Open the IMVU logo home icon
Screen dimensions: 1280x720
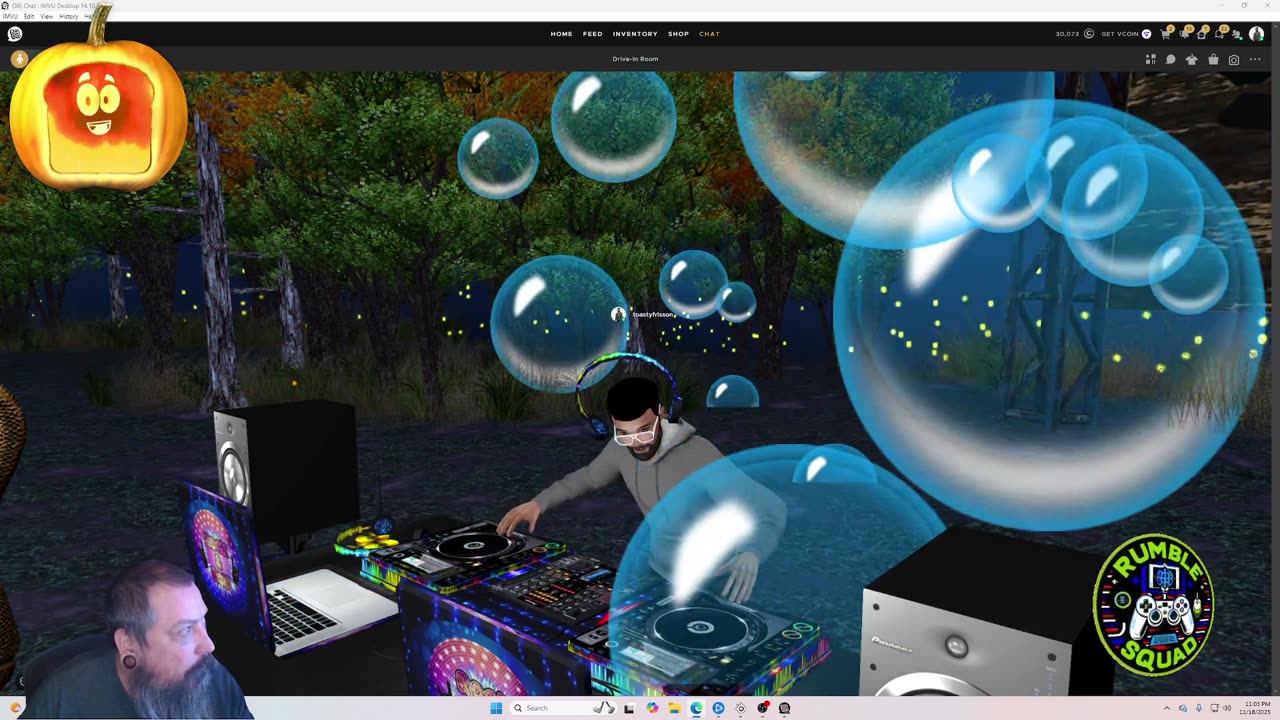click(x=15, y=34)
